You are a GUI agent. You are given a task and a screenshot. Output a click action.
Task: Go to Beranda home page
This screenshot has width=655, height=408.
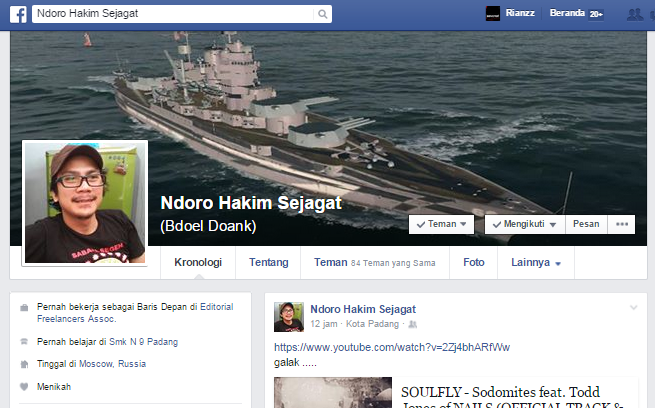coord(567,13)
